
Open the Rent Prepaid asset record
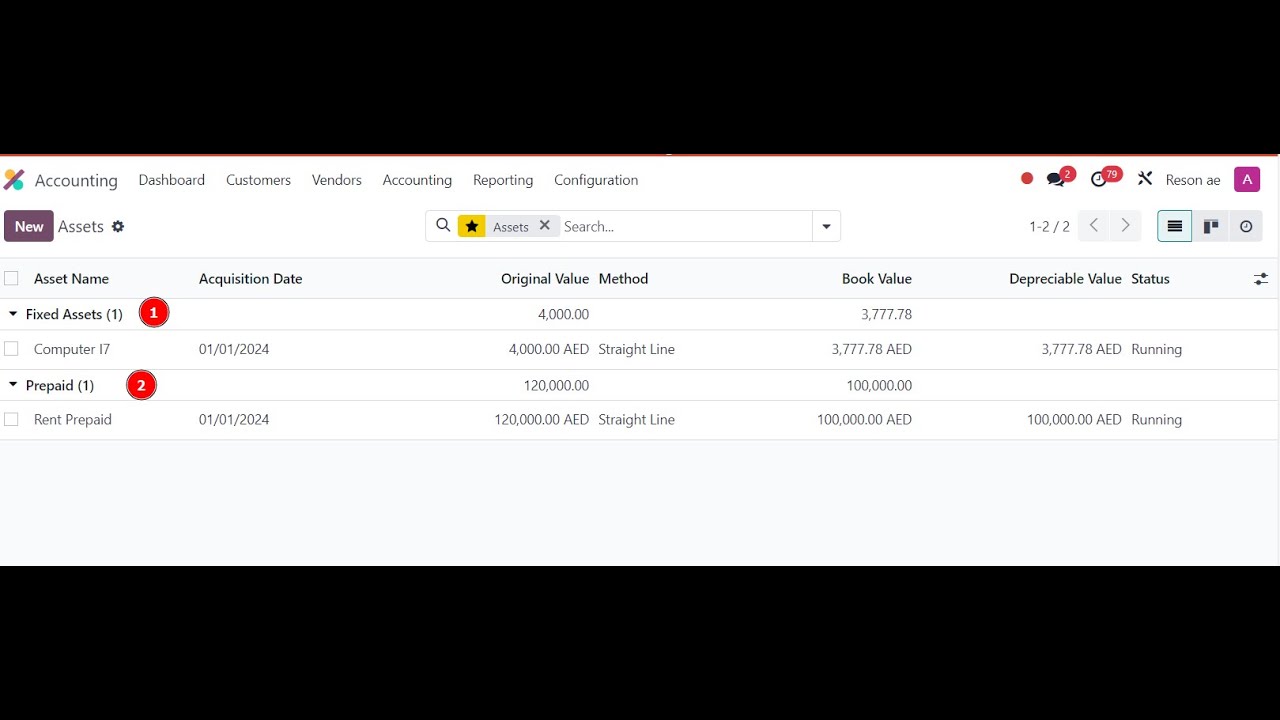(x=72, y=420)
